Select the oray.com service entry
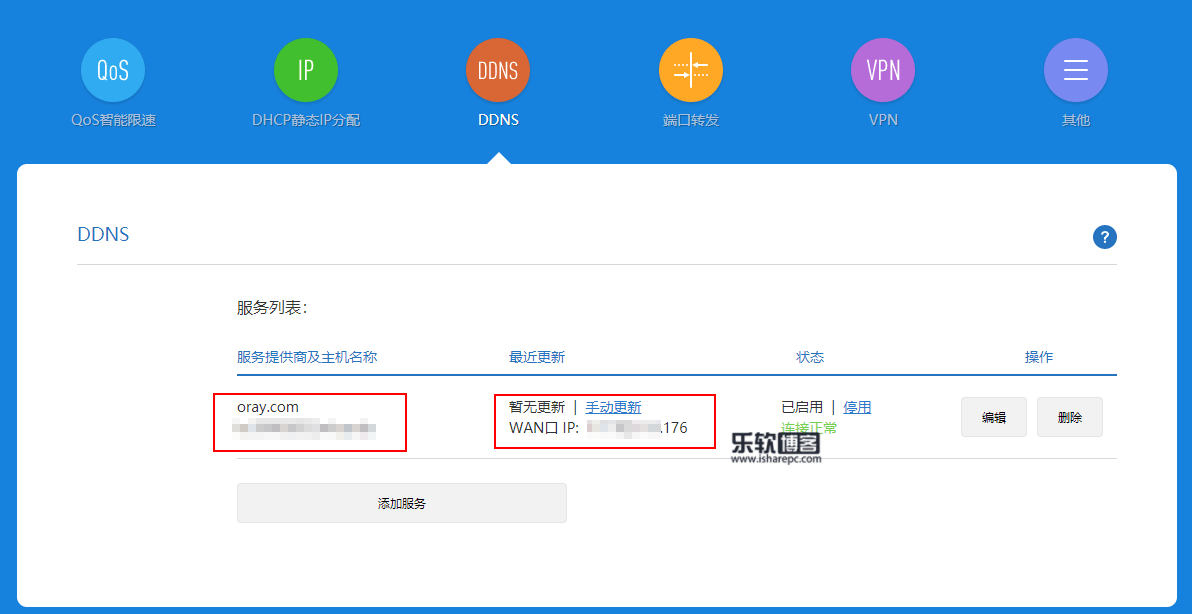Viewport: 1192px width, 614px height. [x=268, y=407]
